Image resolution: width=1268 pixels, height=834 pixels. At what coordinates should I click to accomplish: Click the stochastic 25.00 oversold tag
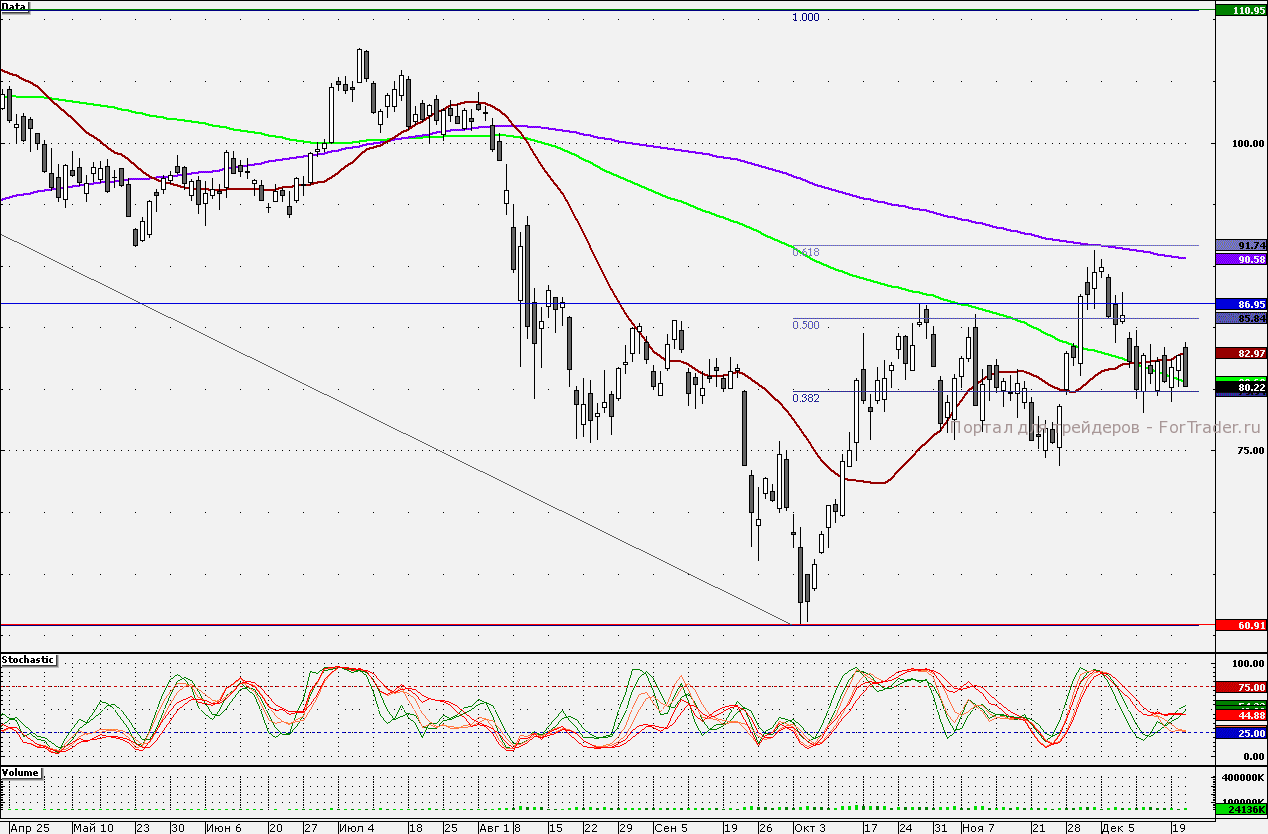coord(1240,733)
